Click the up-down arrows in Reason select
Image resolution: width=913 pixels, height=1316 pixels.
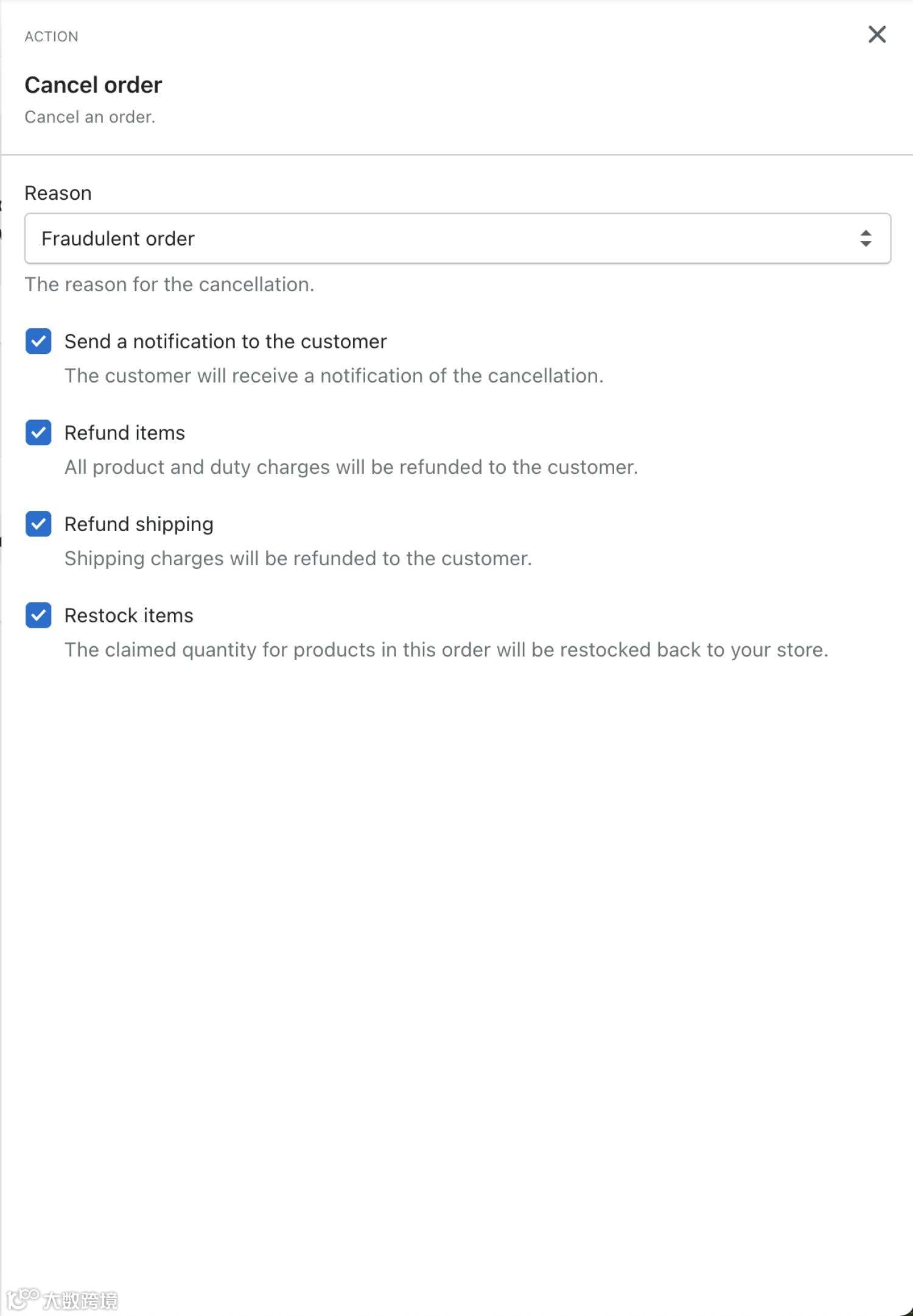866,238
